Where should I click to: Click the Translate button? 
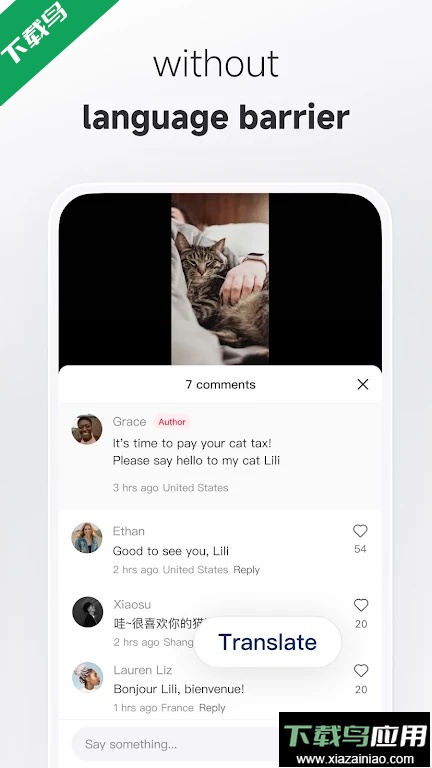coord(267,642)
